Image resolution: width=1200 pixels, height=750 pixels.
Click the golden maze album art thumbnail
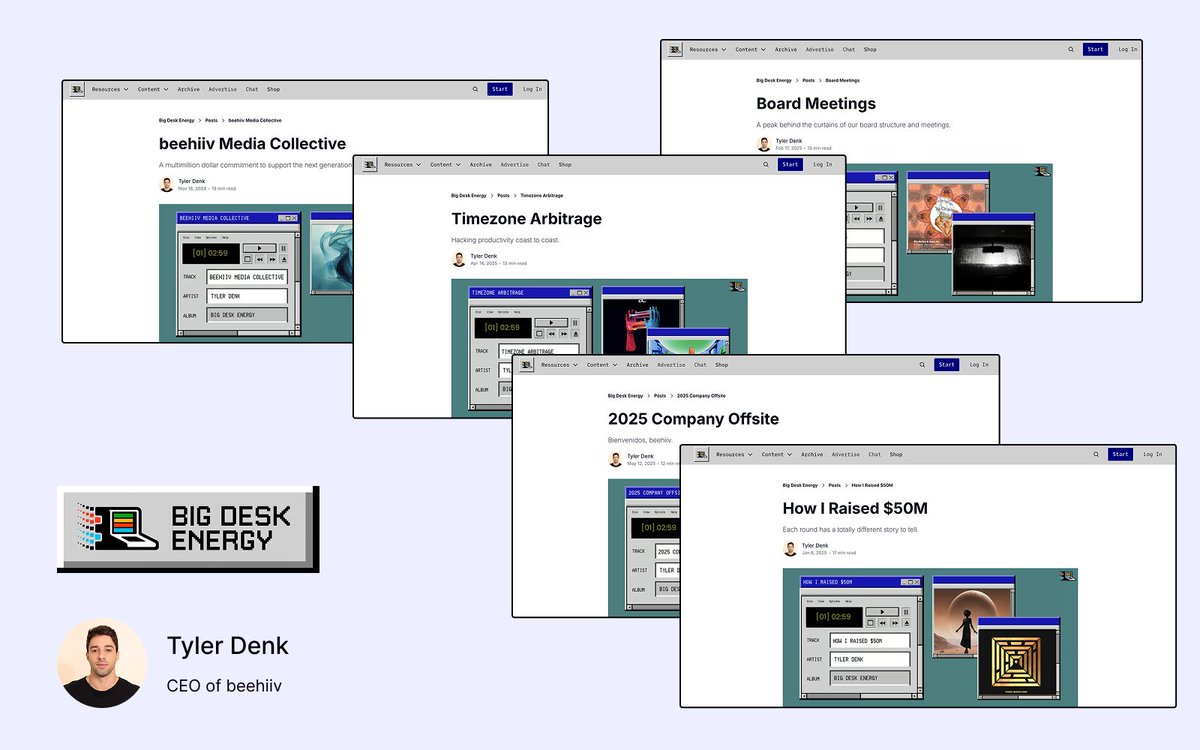tap(1017, 661)
